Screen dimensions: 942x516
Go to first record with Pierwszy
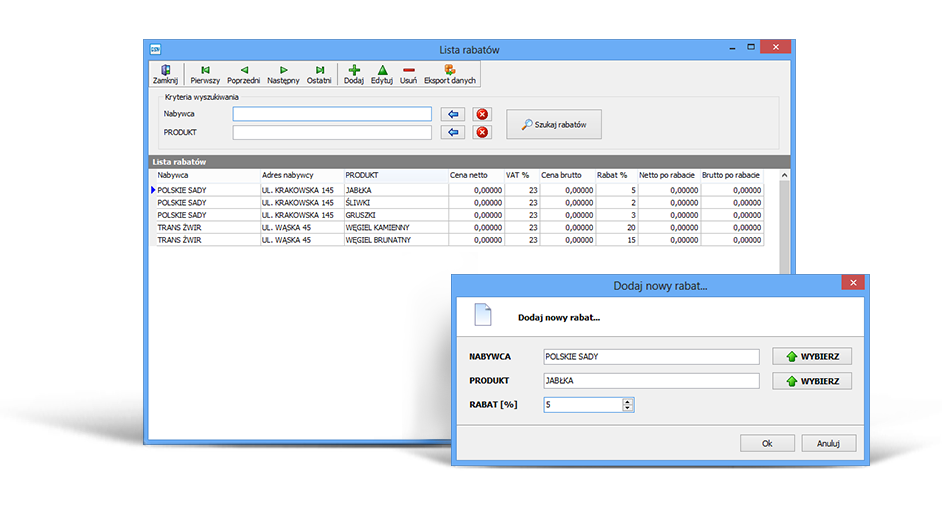(x=205, y=74)
